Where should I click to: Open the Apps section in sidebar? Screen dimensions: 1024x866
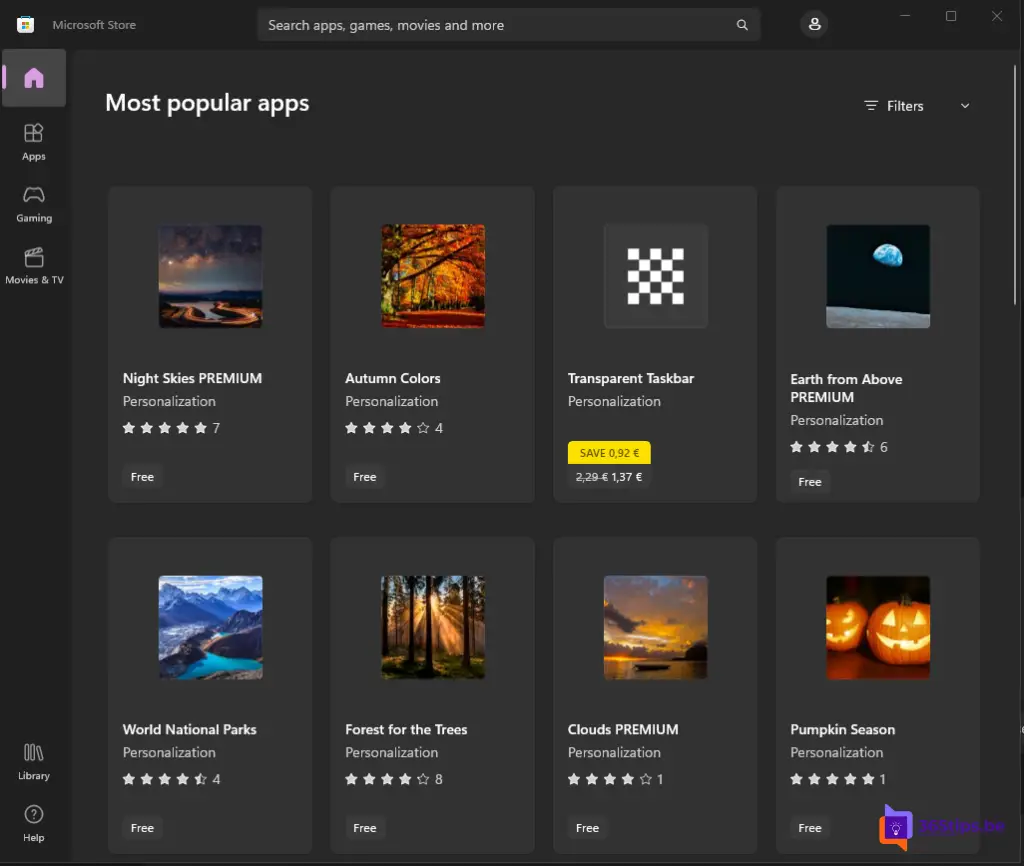(34, 140)
